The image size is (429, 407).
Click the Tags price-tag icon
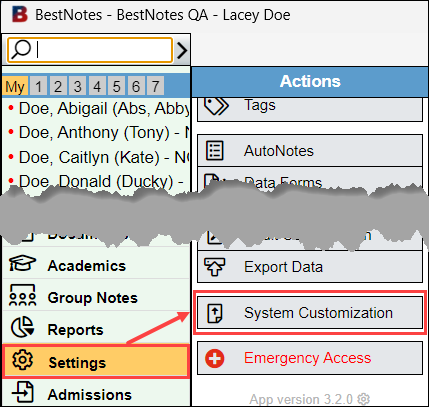tap(216, 106)
